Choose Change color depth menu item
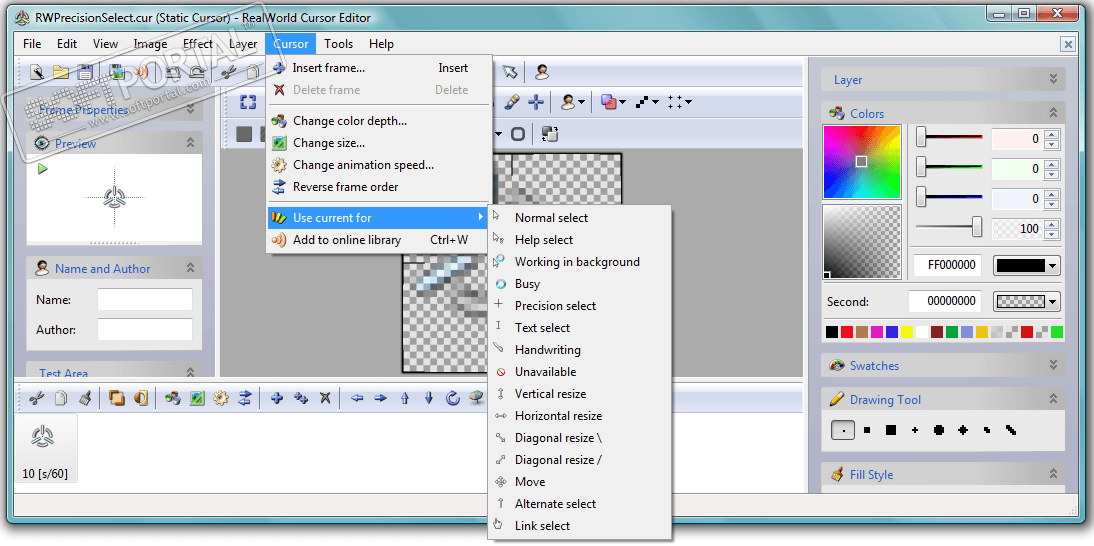Viewport: 1094px width, 546px height. [379, 121]
